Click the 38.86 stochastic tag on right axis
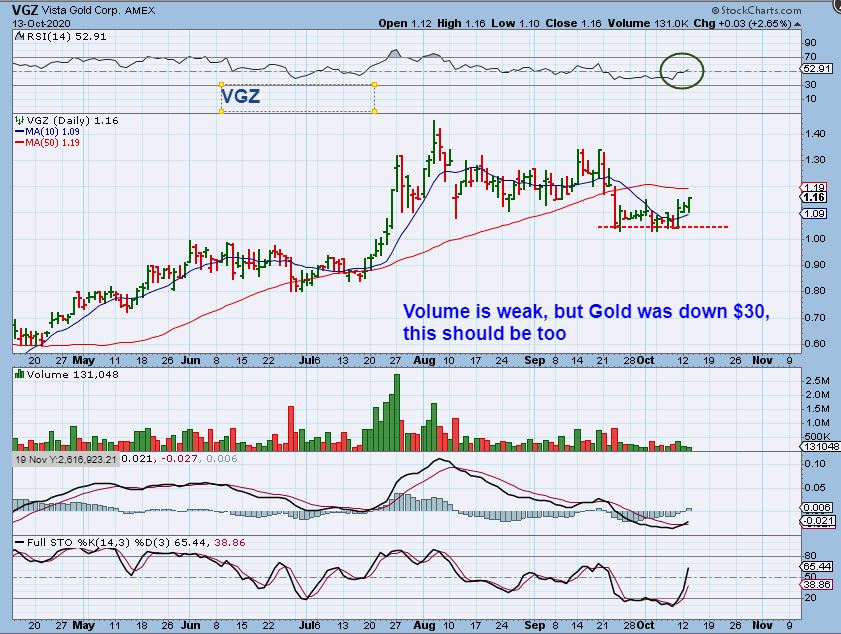Viewport: 841px width, 634px height. 817,585
